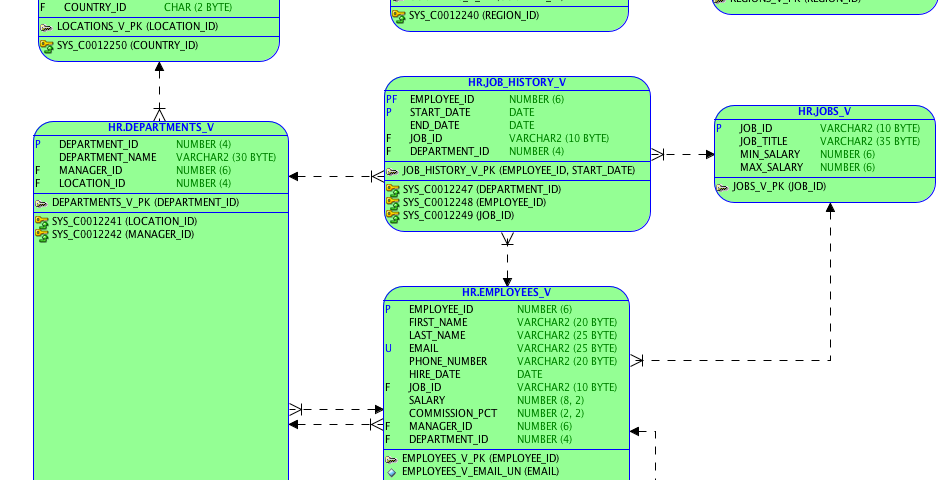
Task: Click DEPARTMENT_ID column in HR.DEPARTMENTS_V
Action: [x=99, y=145]
